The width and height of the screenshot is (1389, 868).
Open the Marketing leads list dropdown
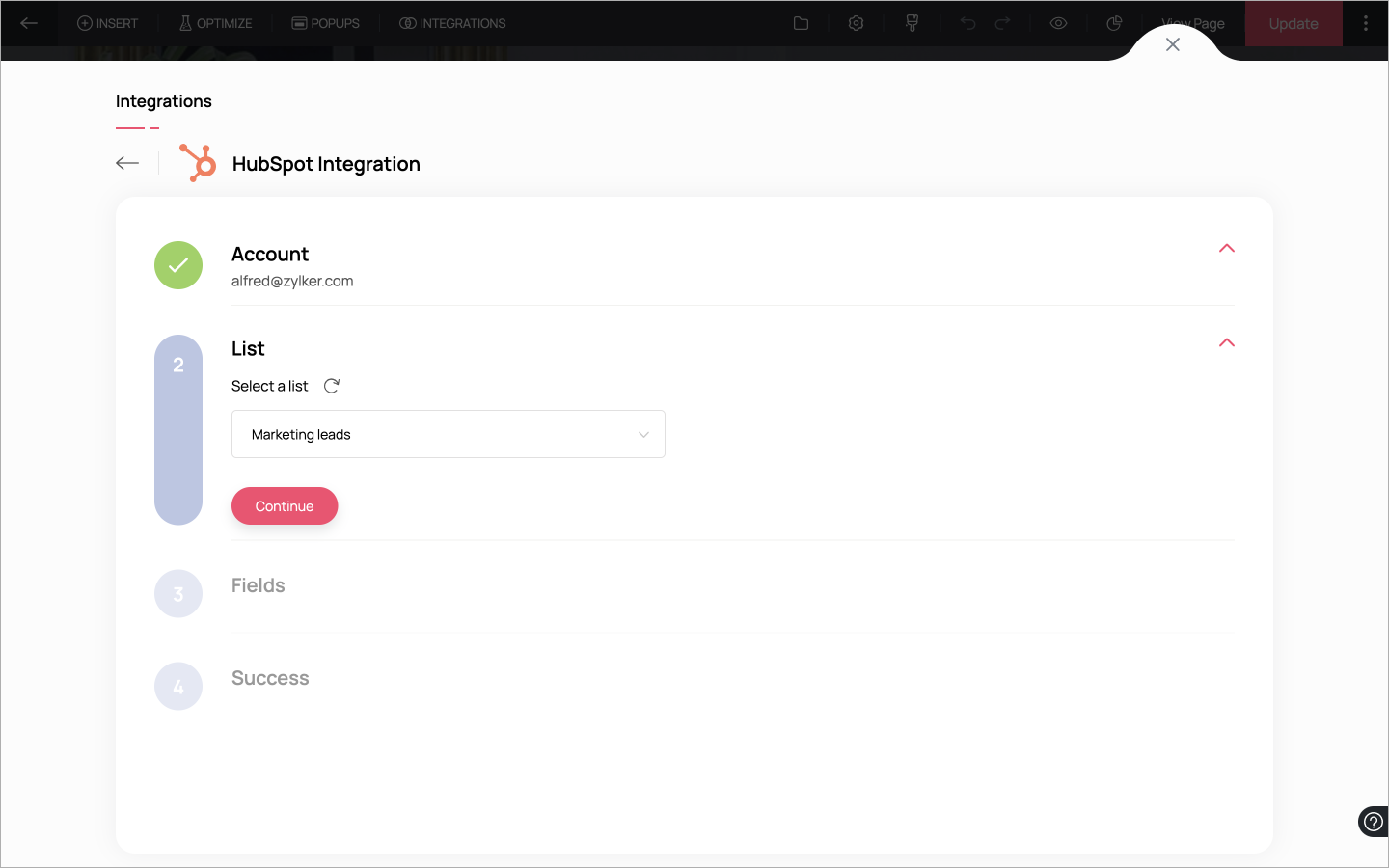point(449,434)
